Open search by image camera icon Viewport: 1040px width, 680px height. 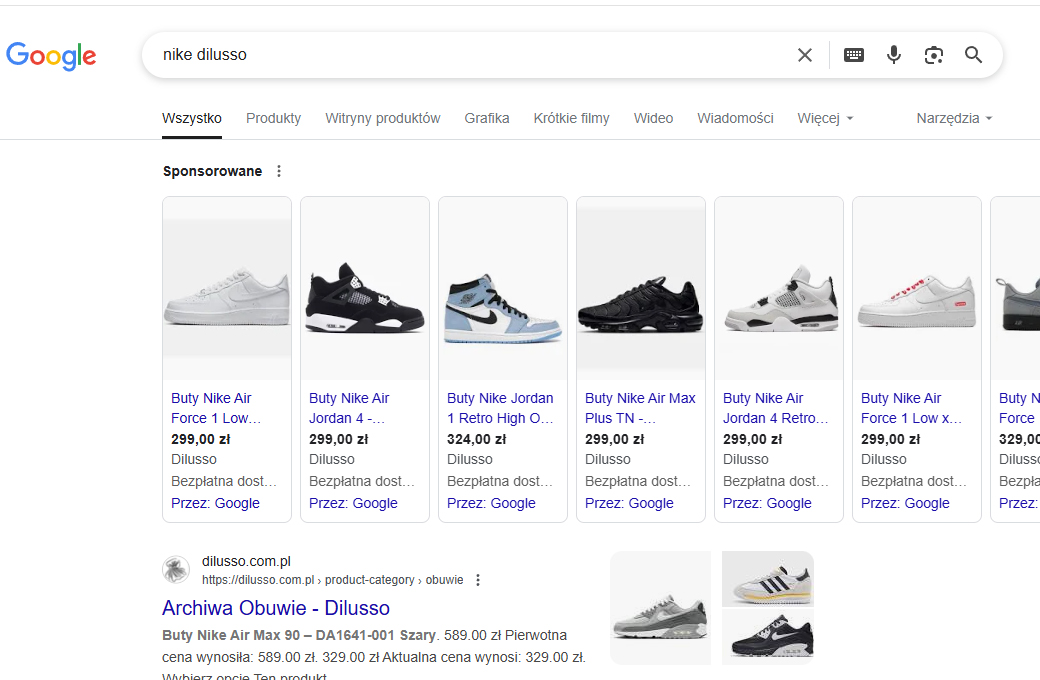[934, 55]
